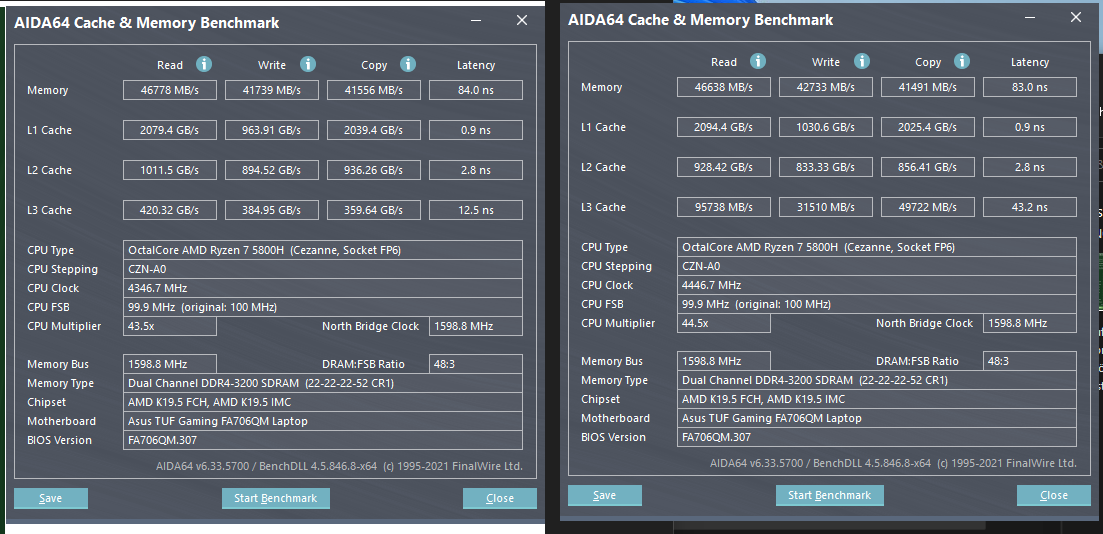Select L3 Cache latency 12.5 ns
This screenshot has width=1103, height=534.
coord(476,210)
